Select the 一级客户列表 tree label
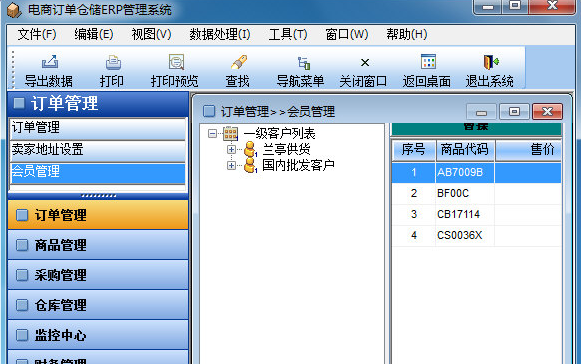Image resolution: width=581 pixels, height=364 pixels. [x=279, y=133]
